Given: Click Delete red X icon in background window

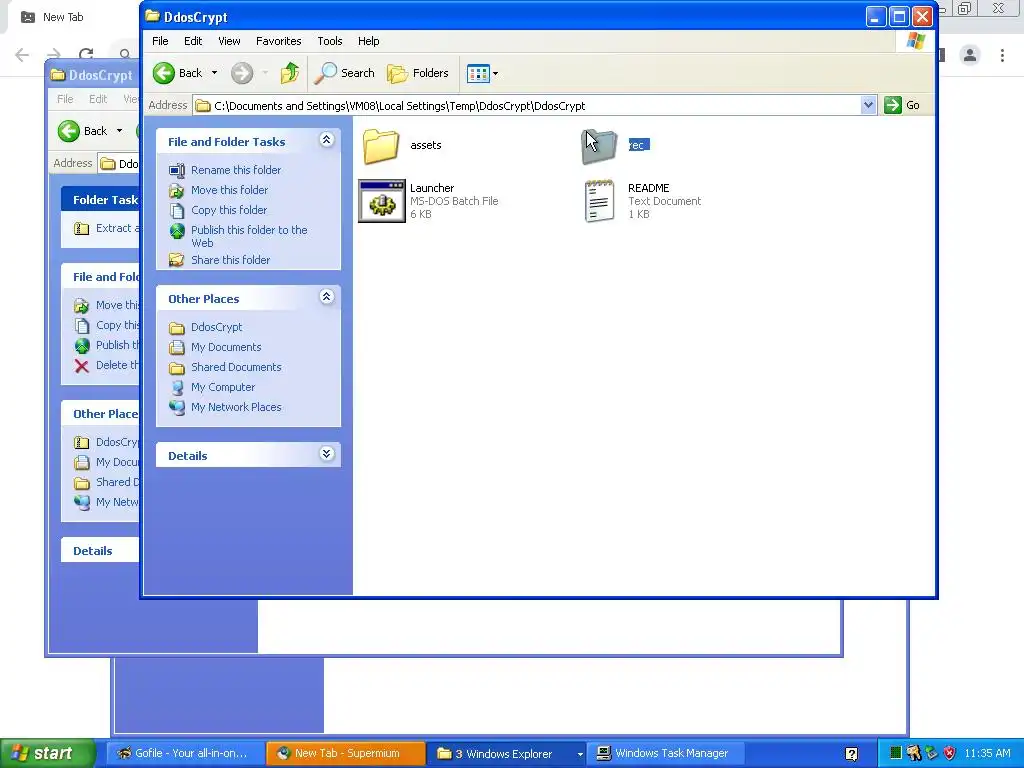Looking at the screenshot, I should 82,366.
